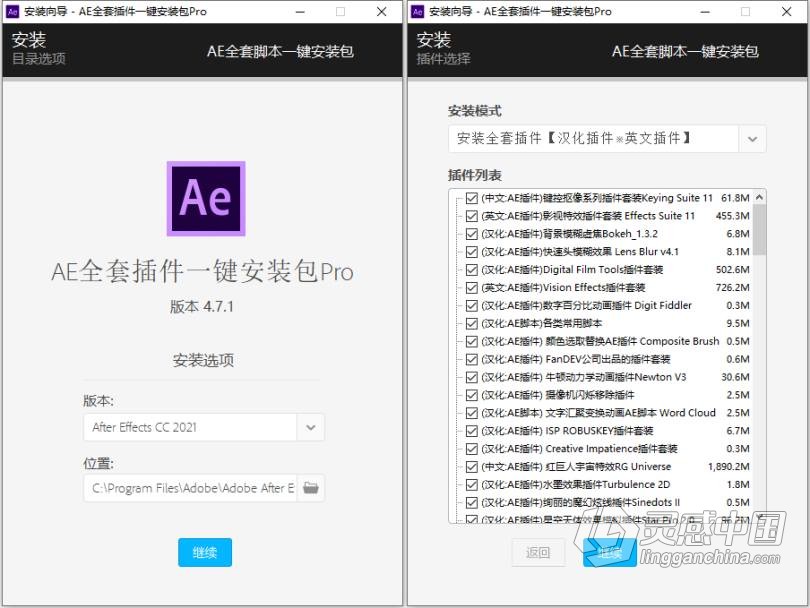Click the 726.2M size value

(x=733, y=287)
